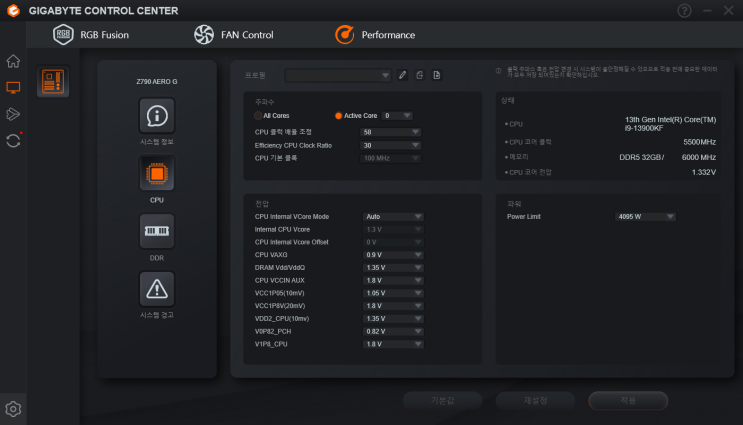This screenshot has height=425, width=743.
Task: Open the CPU VCCIN AUX dropdown
Action: 393,280
